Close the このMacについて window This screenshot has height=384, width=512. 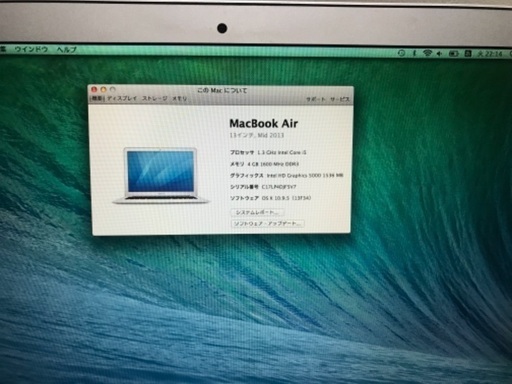(x=94, y=89)
